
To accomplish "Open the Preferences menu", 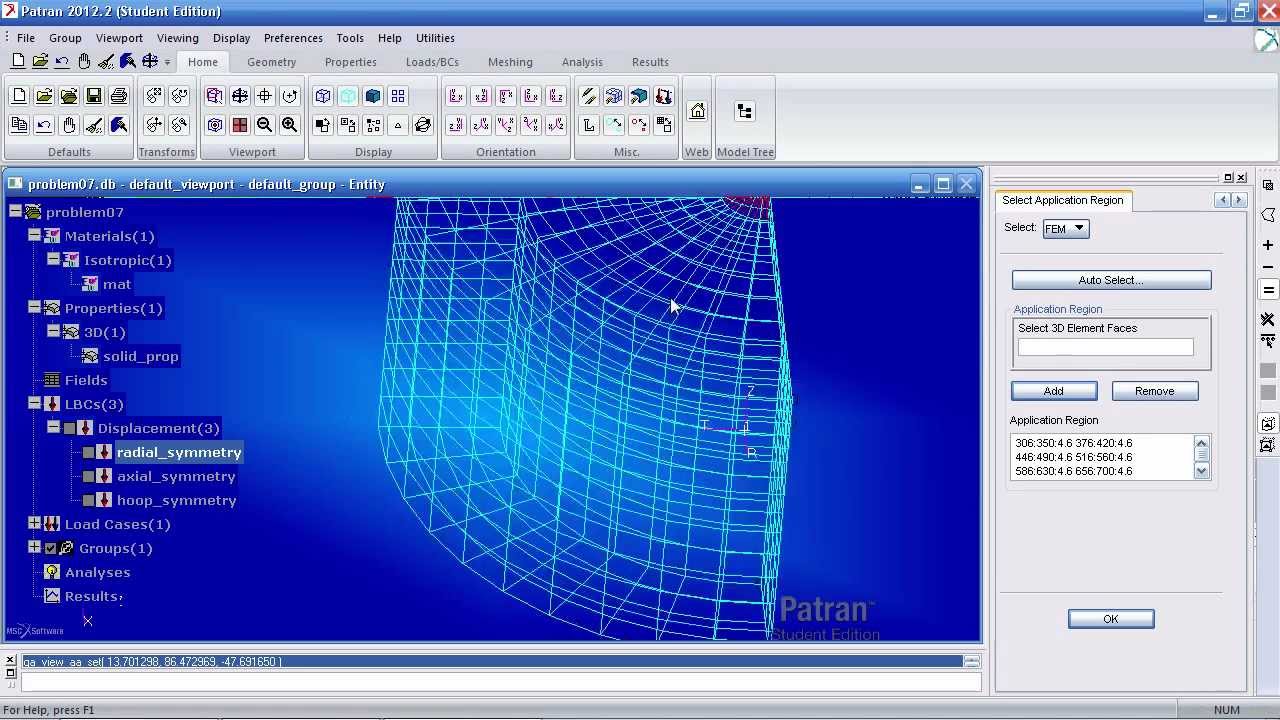I will pos(293,38).
